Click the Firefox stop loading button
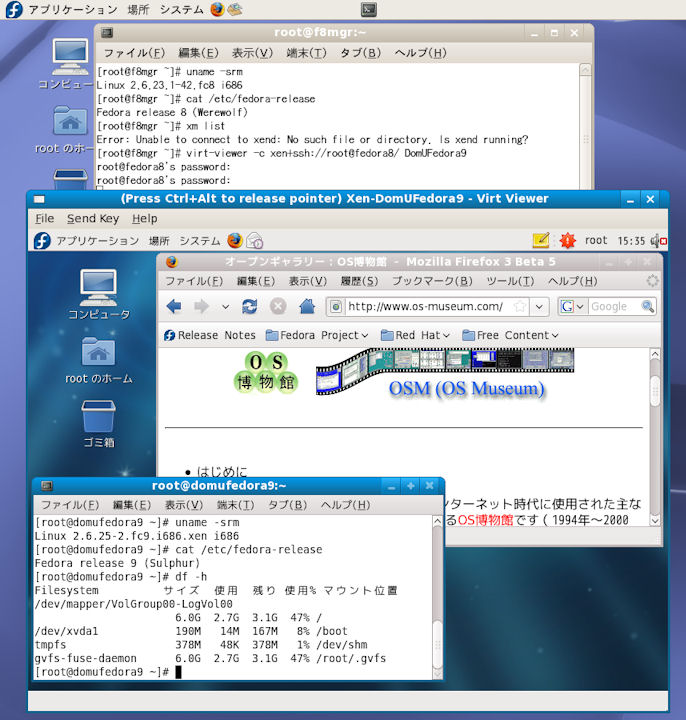The image size is (686, 720). click(x=278, y=306)
